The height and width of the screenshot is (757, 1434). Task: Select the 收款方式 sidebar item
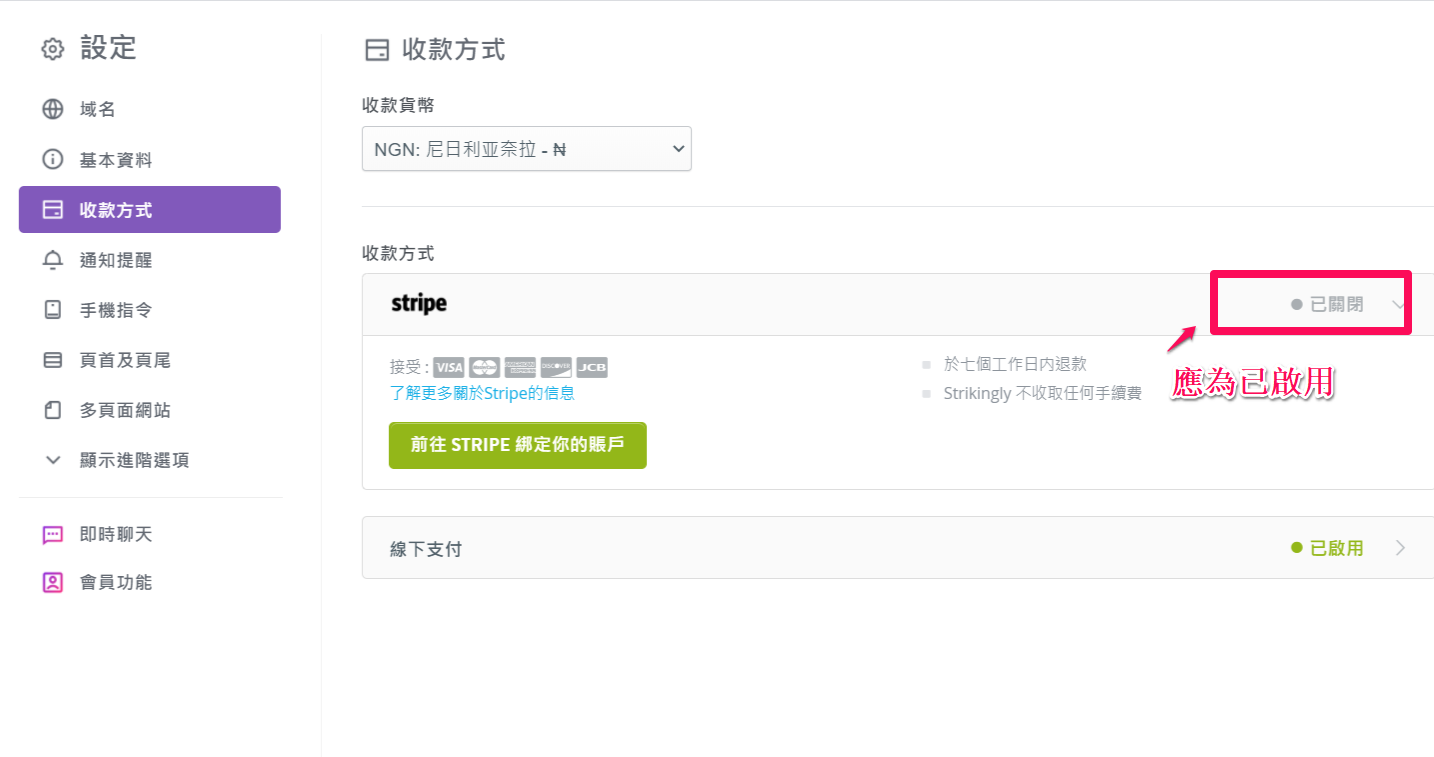point(150,210)
